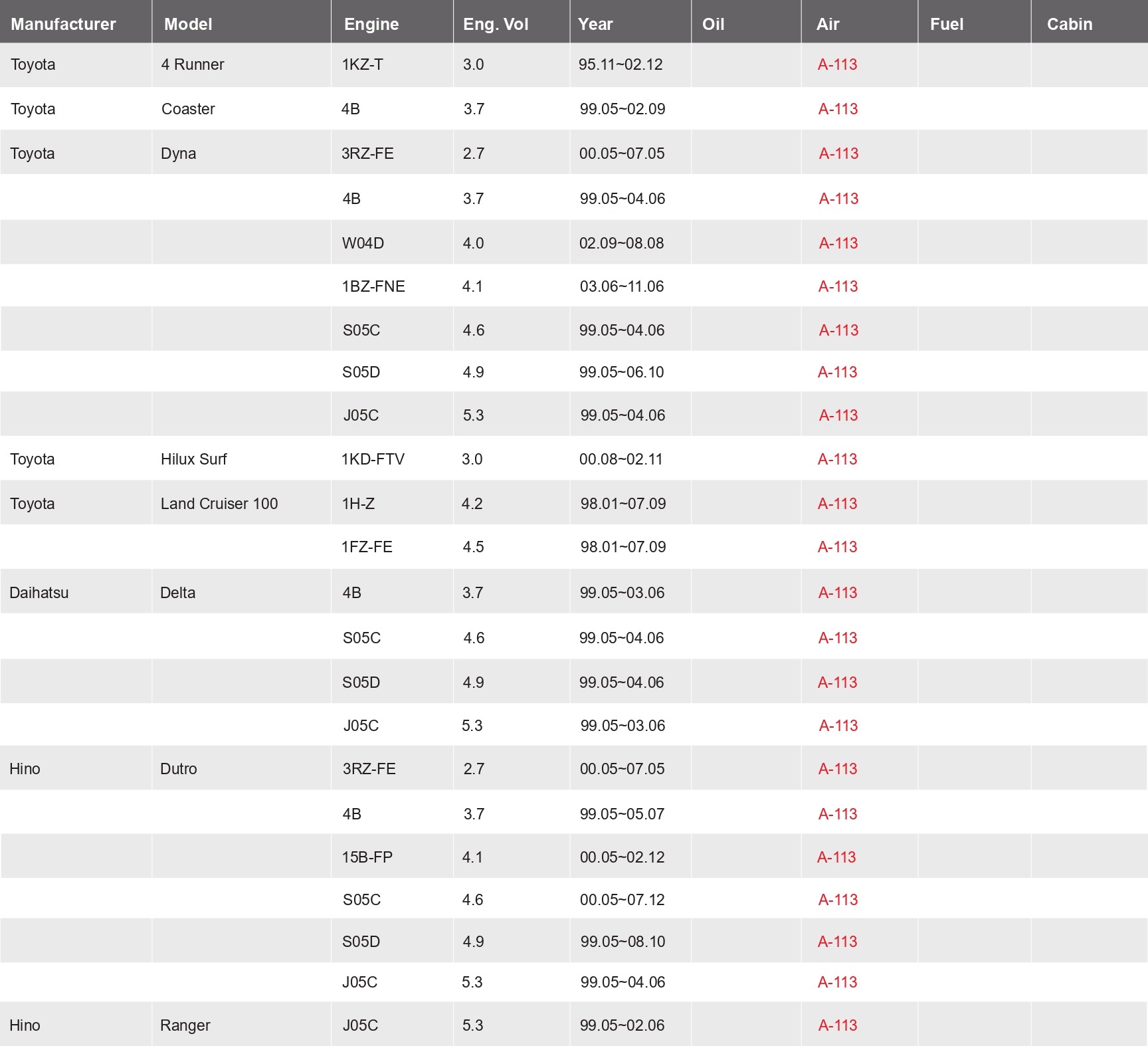Click the Fuel column header
The height and width of the screenshot is (1046, 1148).
click(x=947, y=24)
